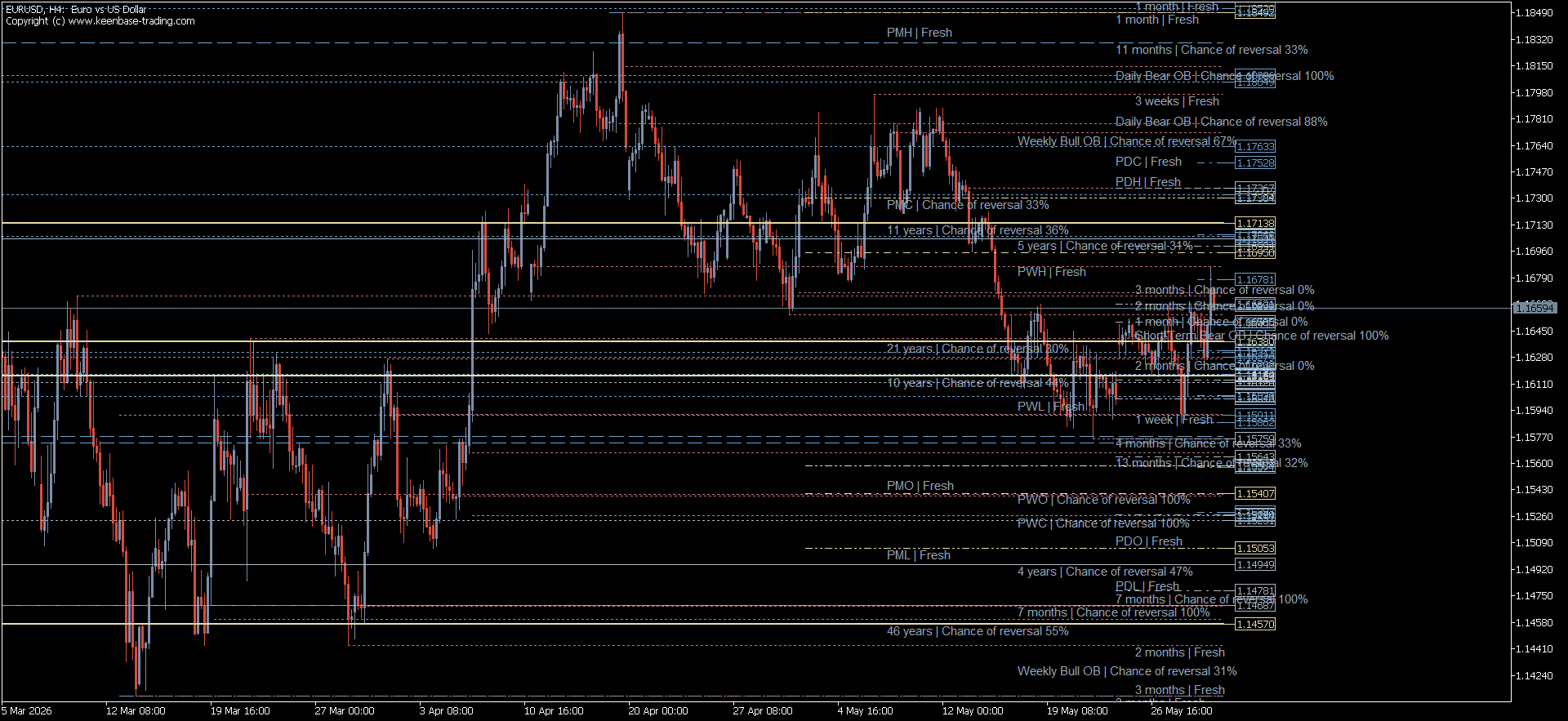Click the 'PDL | Fresh' label
The height and width of the screenshot is (721, 1568).
[1147, 586]
